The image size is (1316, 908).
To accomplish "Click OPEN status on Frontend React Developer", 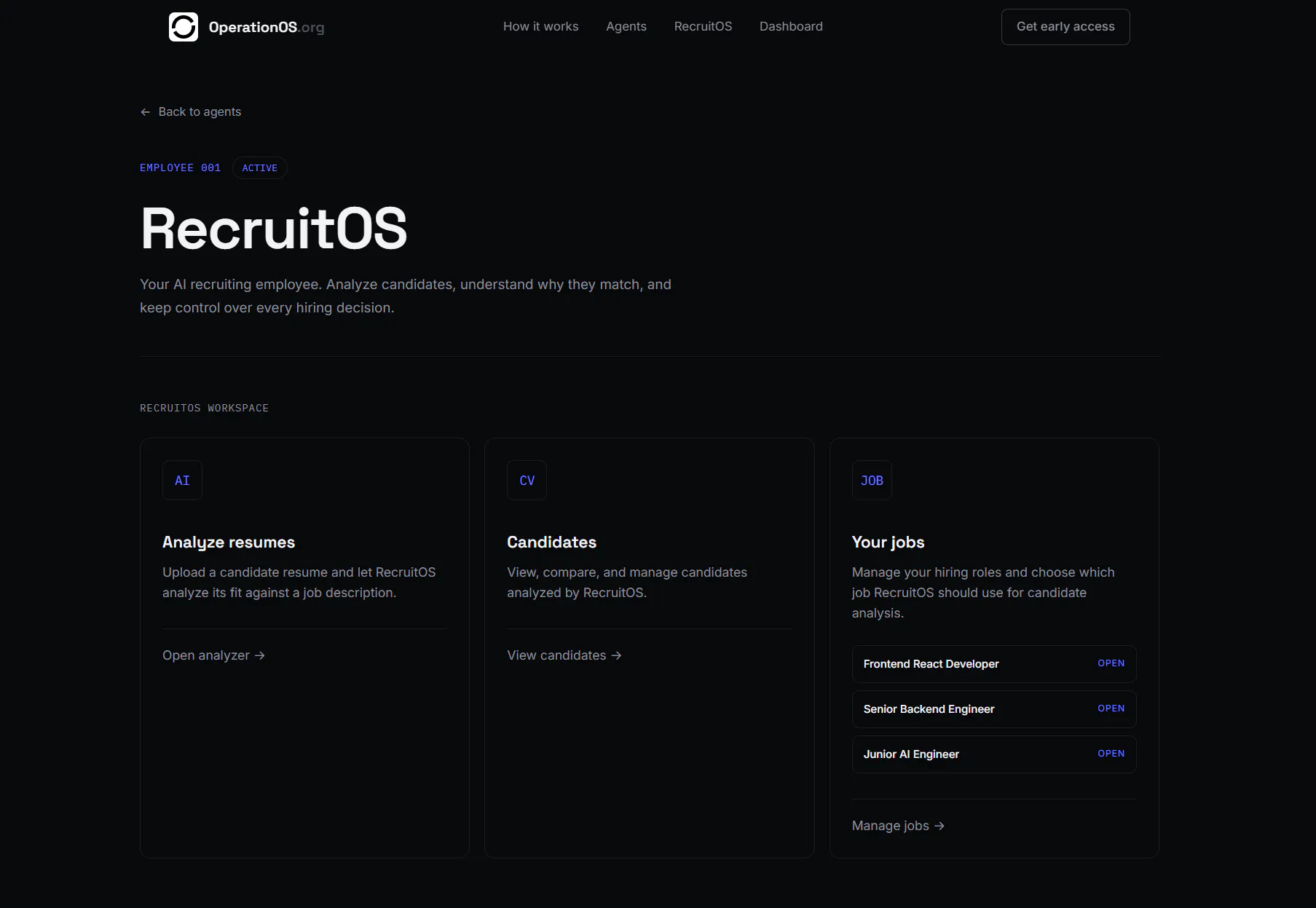I will coord(1111,663).
